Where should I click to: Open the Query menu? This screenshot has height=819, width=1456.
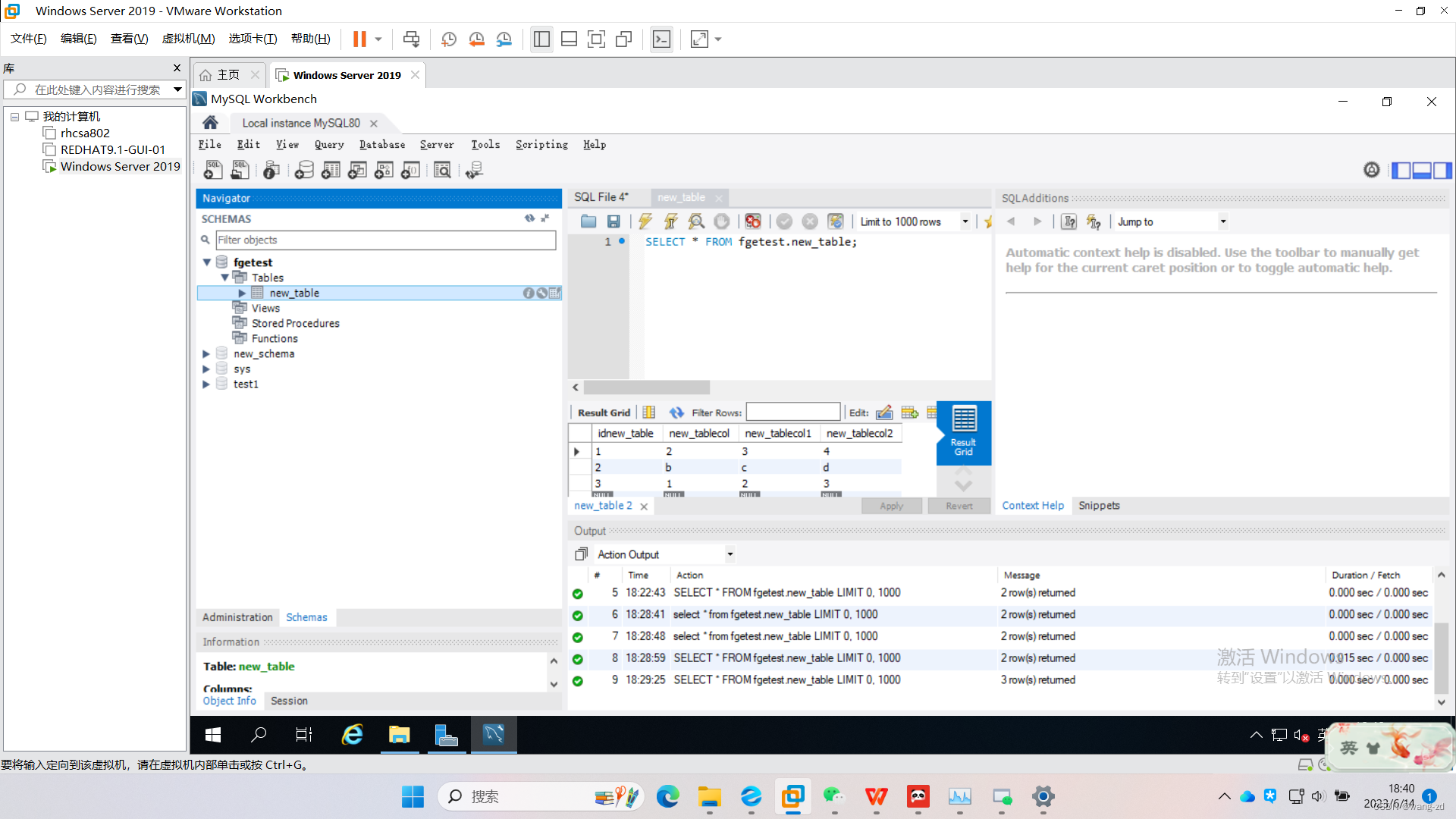click(329, 144)
